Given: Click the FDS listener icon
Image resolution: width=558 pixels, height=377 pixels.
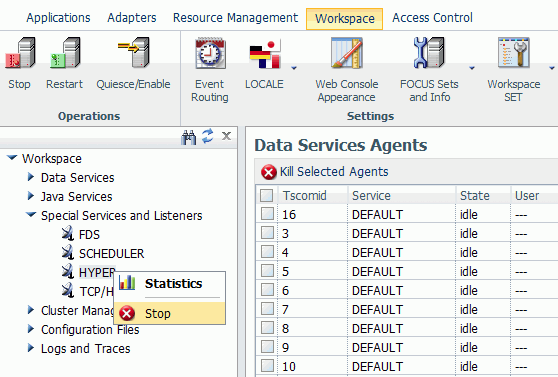Looking at the screenshot, I should (68, 234).
